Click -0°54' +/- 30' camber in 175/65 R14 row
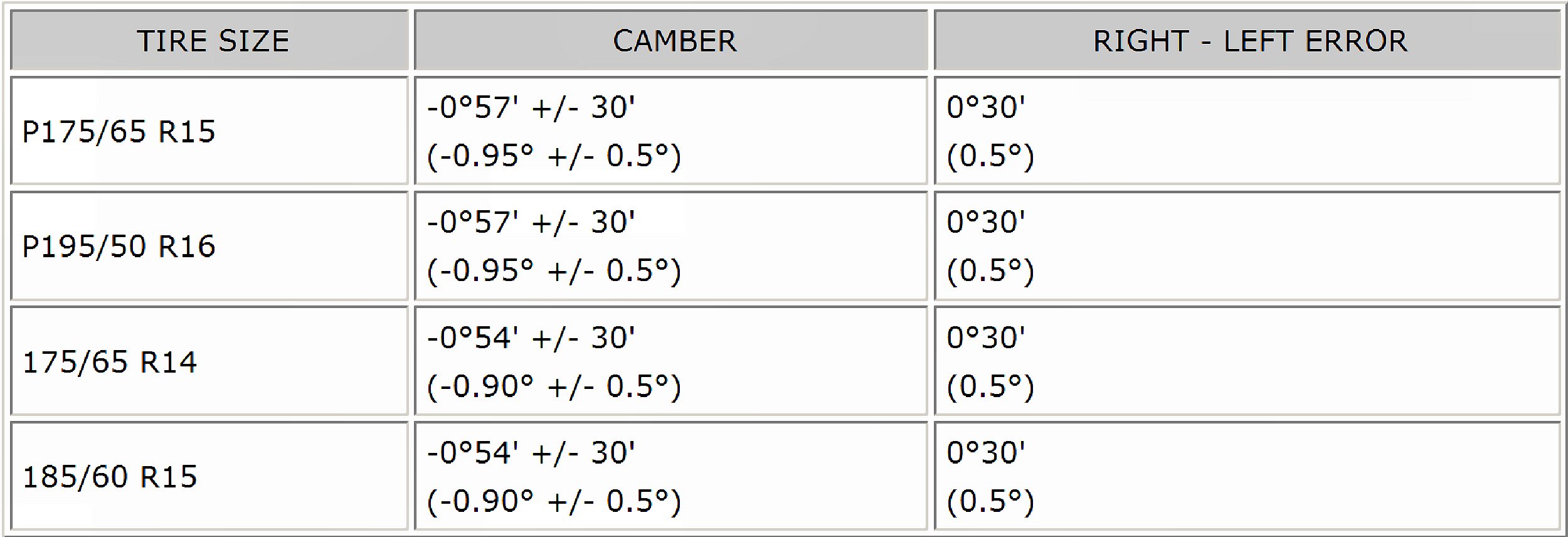The width and height of the screenshot is (1568, 537). click(531, 338)
